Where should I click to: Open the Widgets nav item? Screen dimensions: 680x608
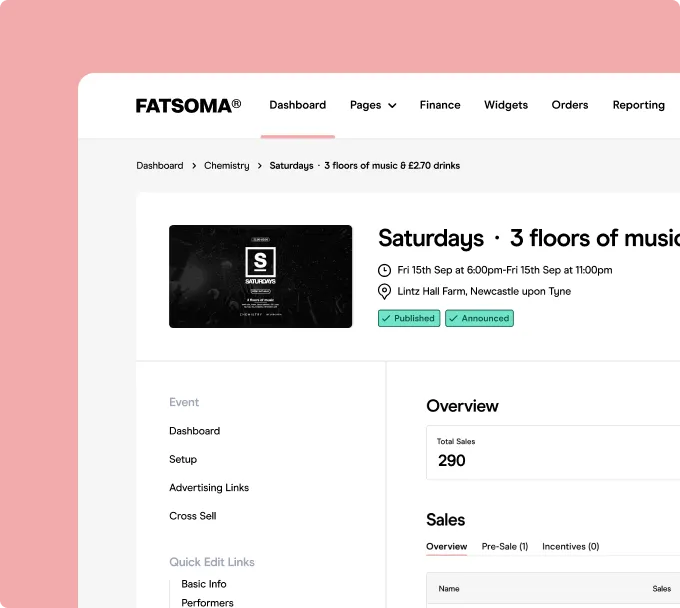point(506,105)
